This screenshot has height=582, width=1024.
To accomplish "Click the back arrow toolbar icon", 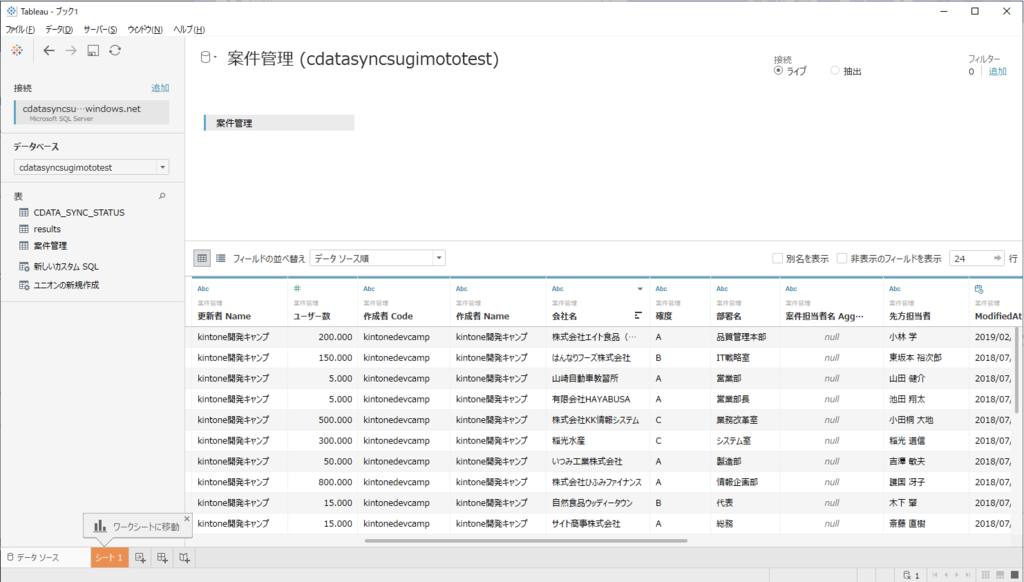I will (x=49, y=50).
